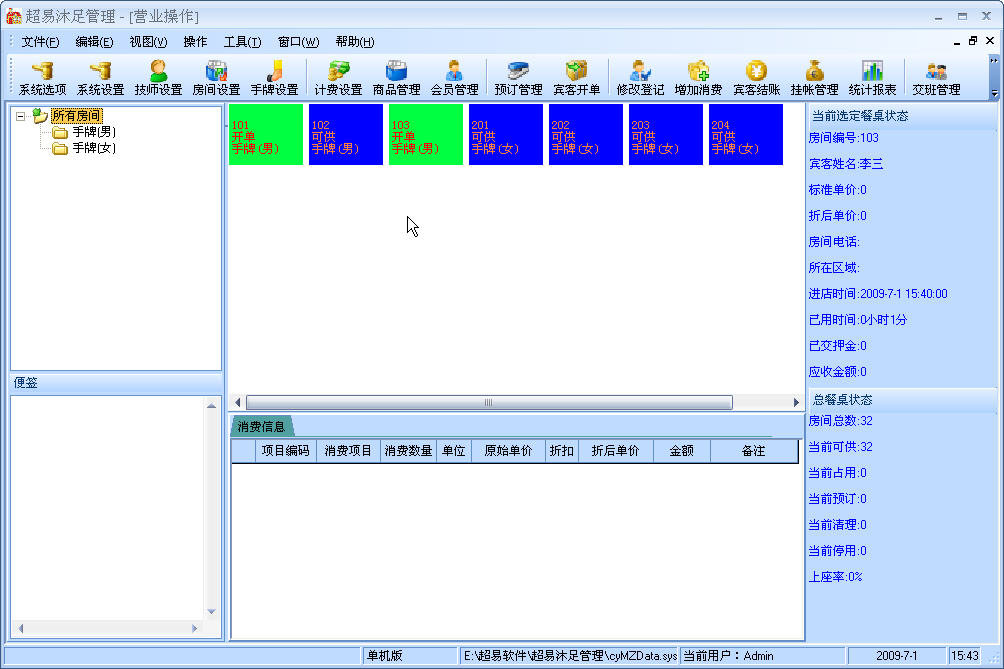The height and width of the screenshot is (669, 1004).
Task: Open the 文件(F) menu
Action: coord(40,42)
